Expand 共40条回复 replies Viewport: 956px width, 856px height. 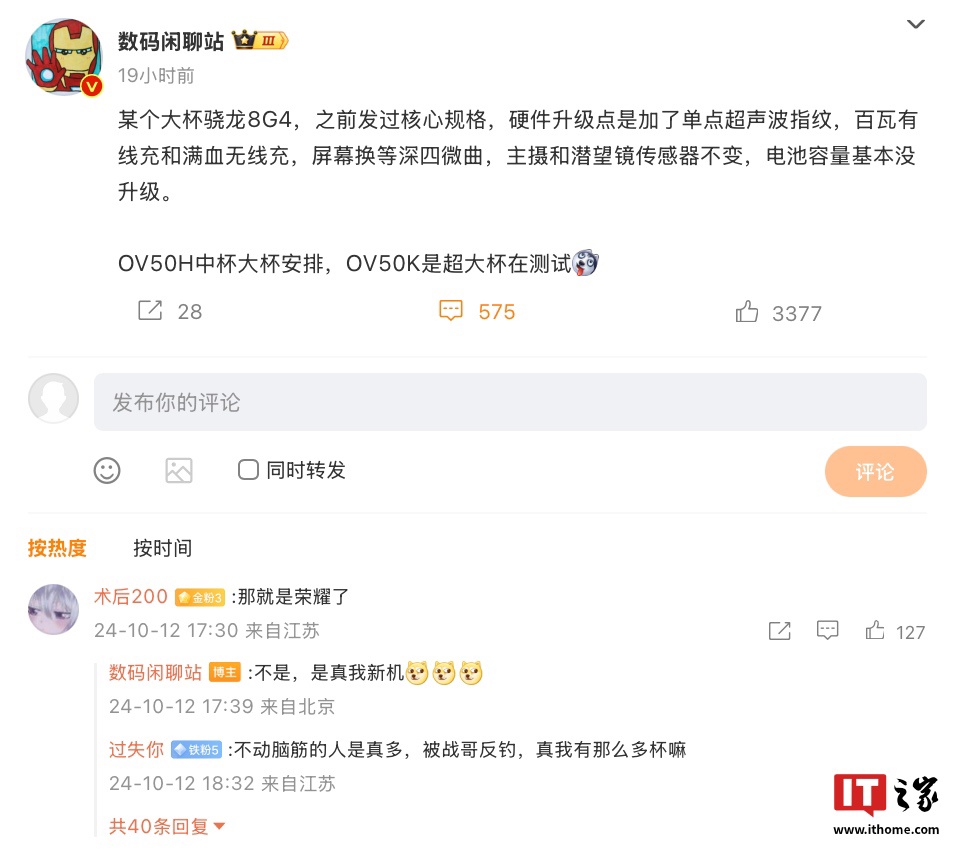[167, 827]
